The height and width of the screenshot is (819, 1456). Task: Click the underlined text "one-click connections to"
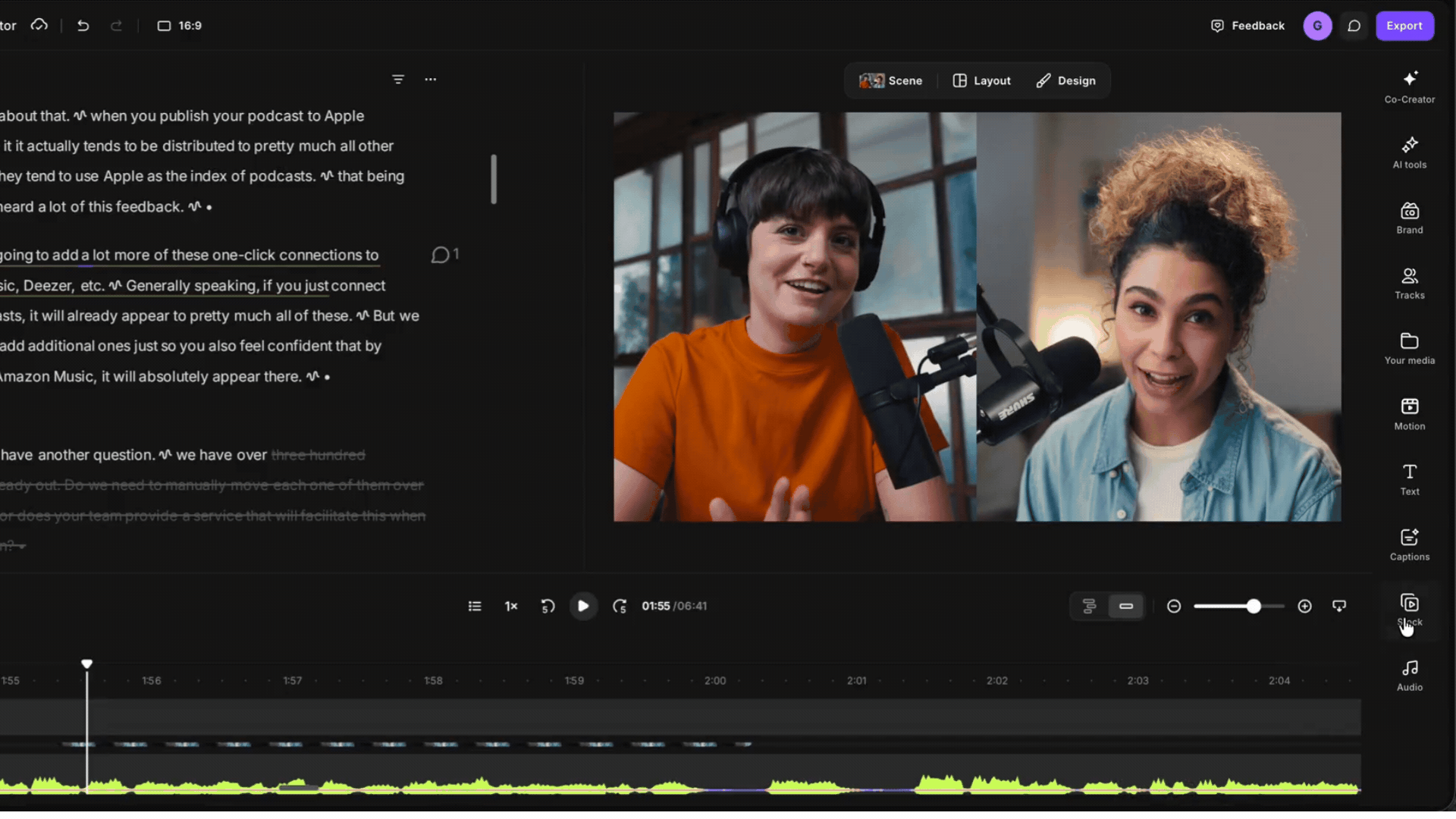[296, 255]
